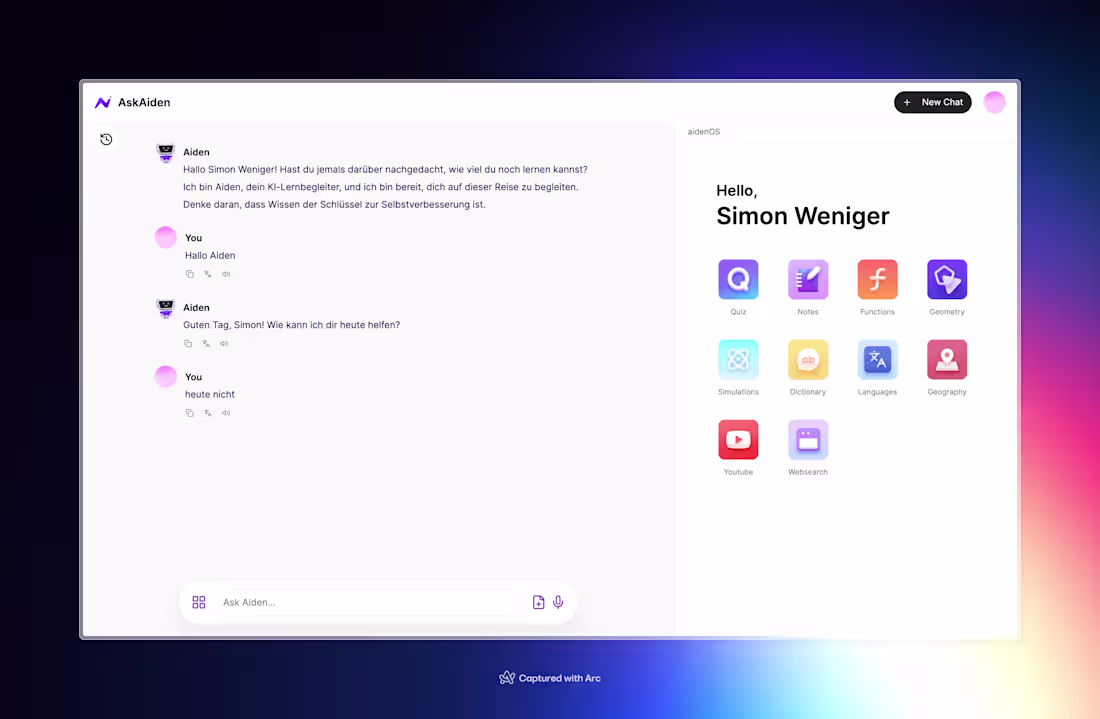Launch the Websearch tool

point(807,440)
